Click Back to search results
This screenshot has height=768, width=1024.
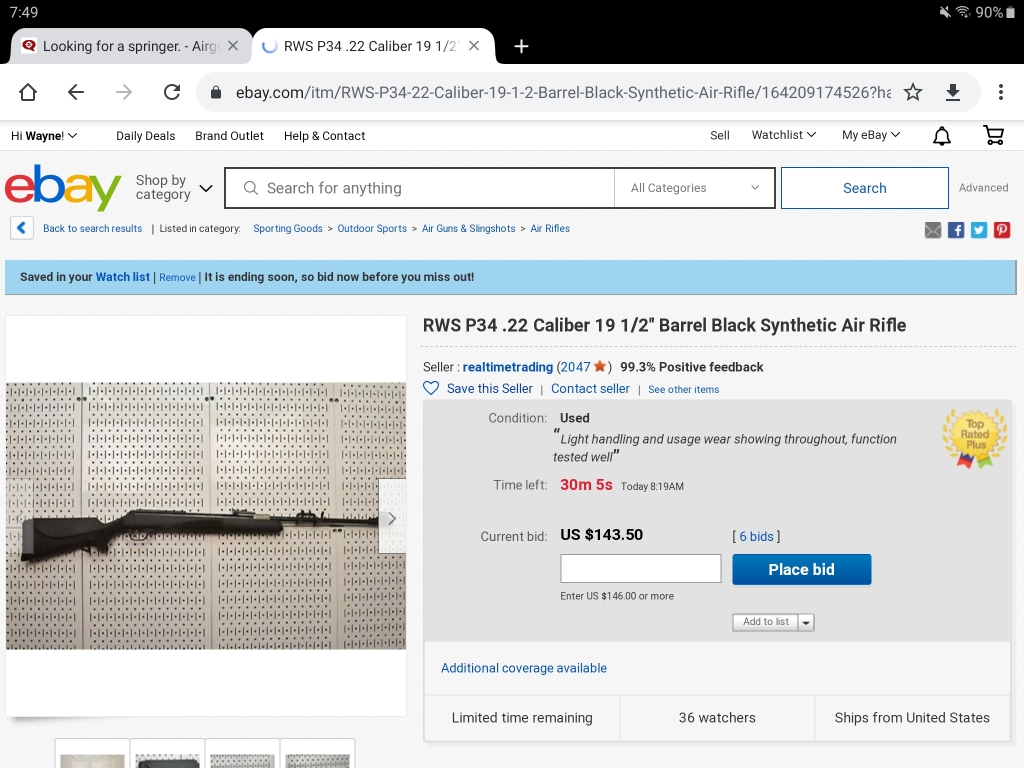93,229
